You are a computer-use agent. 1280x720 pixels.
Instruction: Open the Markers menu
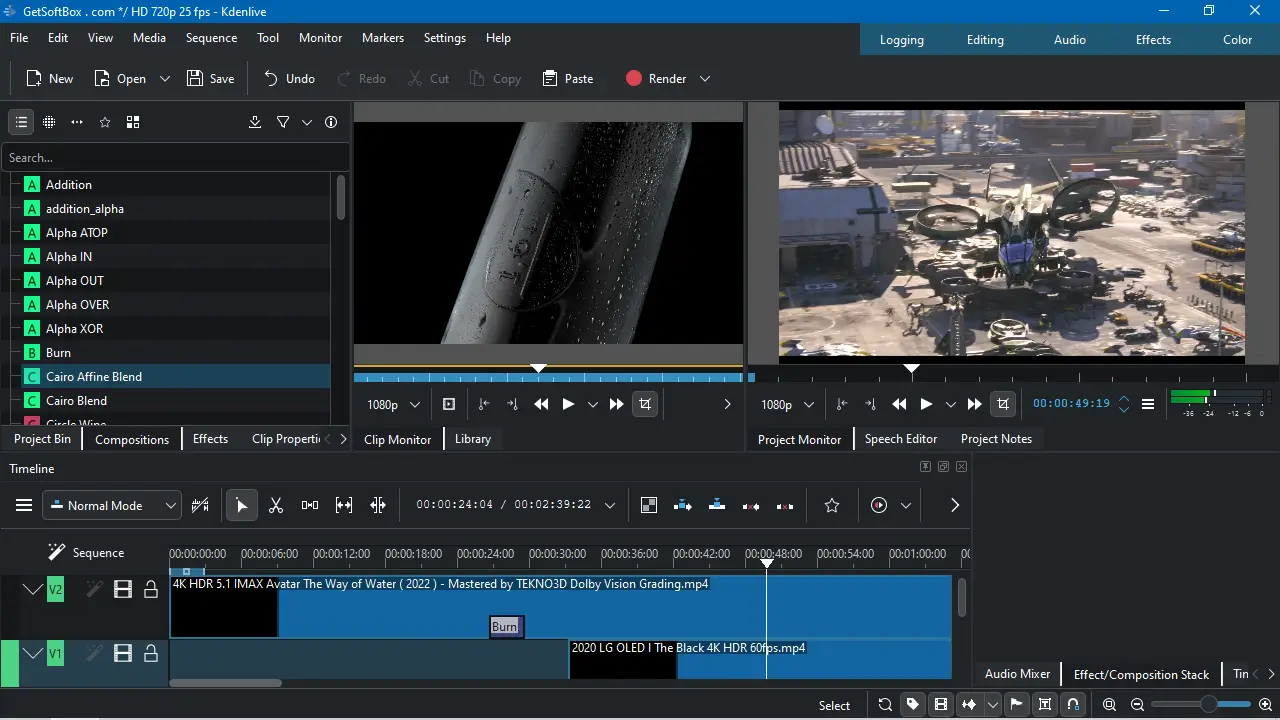383,38
